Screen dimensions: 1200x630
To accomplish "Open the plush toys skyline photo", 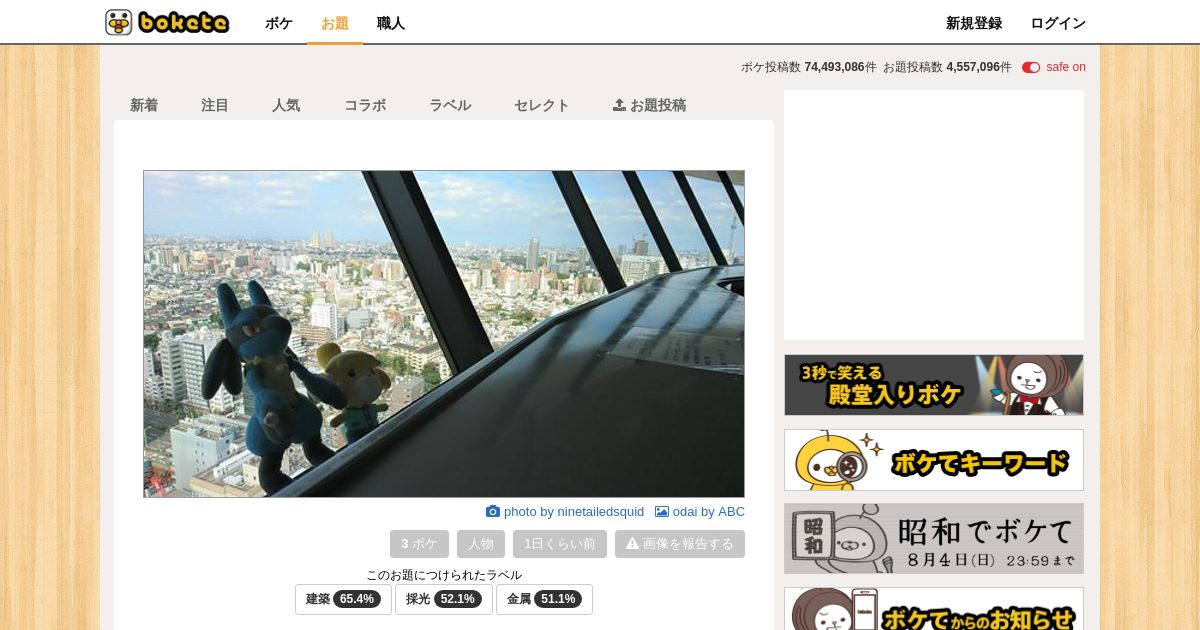I will coord(444,334).
